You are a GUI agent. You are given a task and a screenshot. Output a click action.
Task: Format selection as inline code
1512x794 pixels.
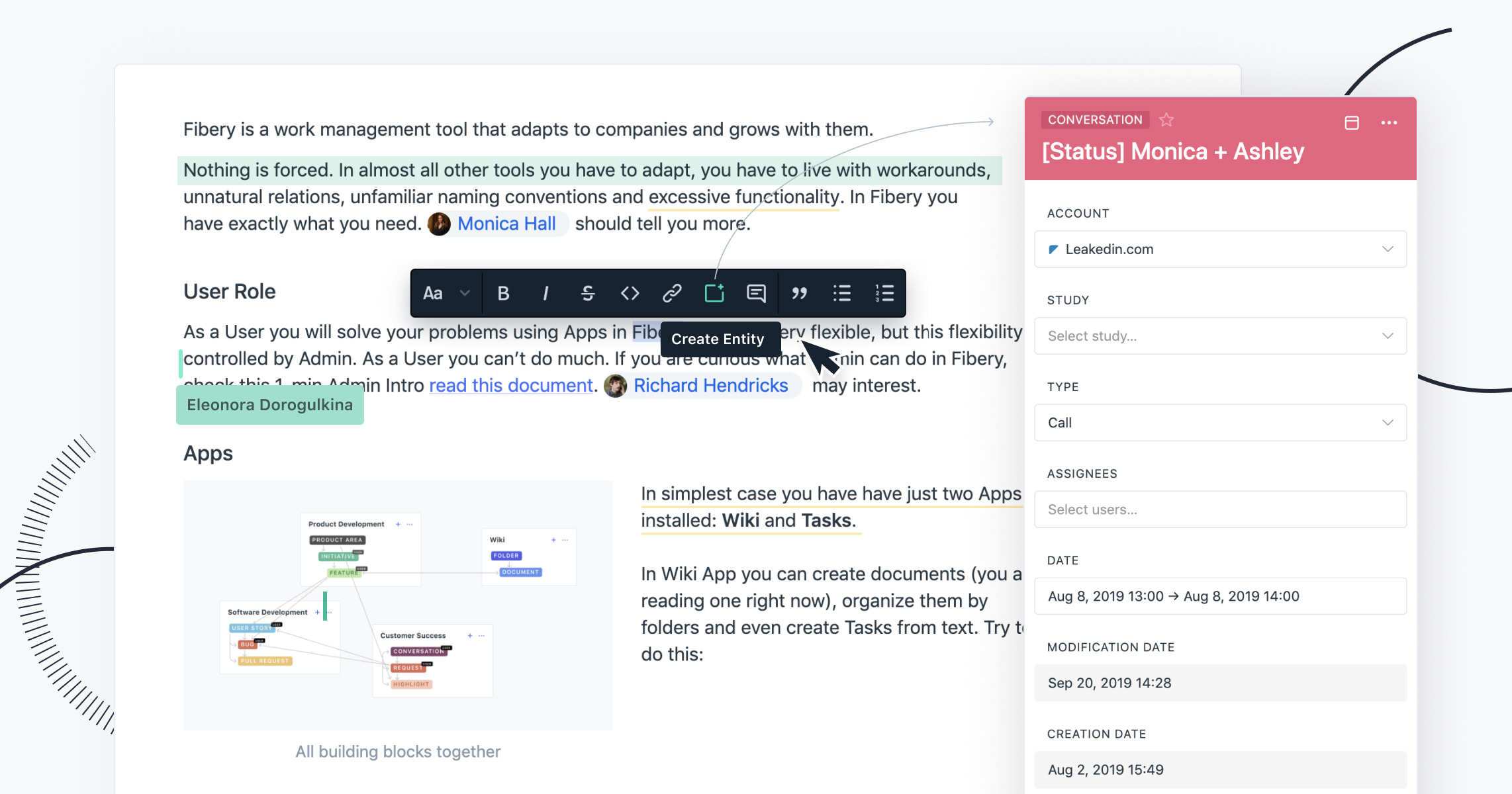630,293
